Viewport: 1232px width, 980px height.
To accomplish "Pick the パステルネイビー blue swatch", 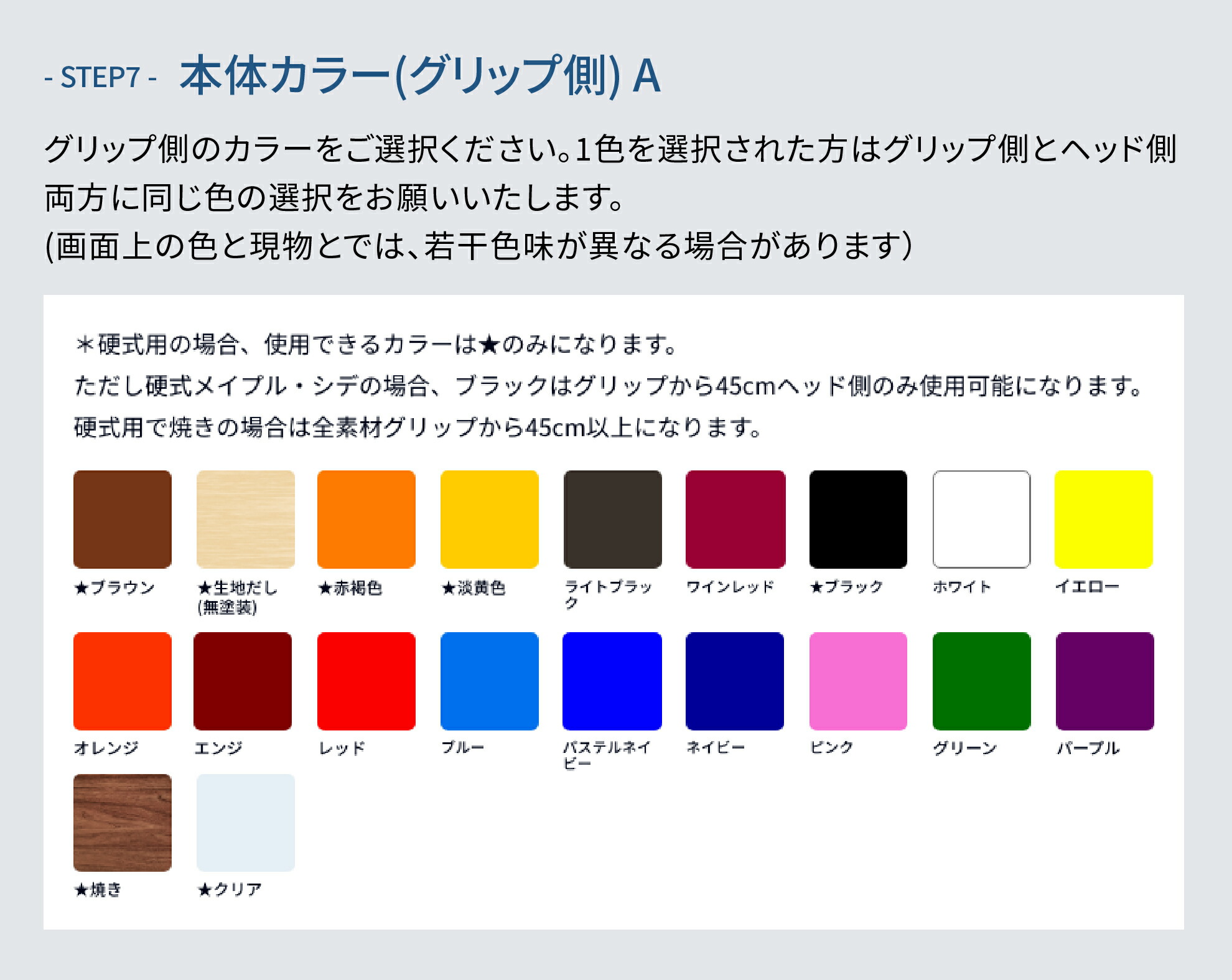I will tap(612, 681).
